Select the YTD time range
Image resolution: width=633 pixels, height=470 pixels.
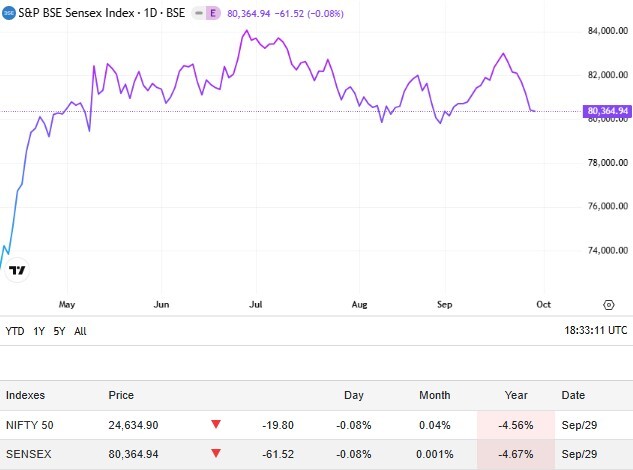pos(15,330)
